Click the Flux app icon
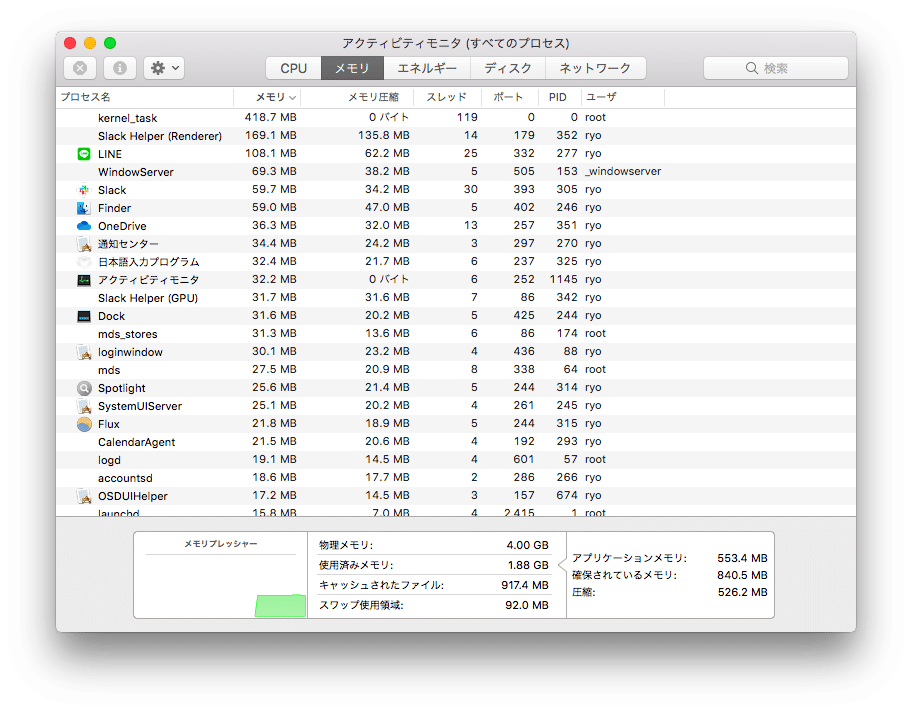This screenshot has height=712, width=912. click(x=84, y=424)
